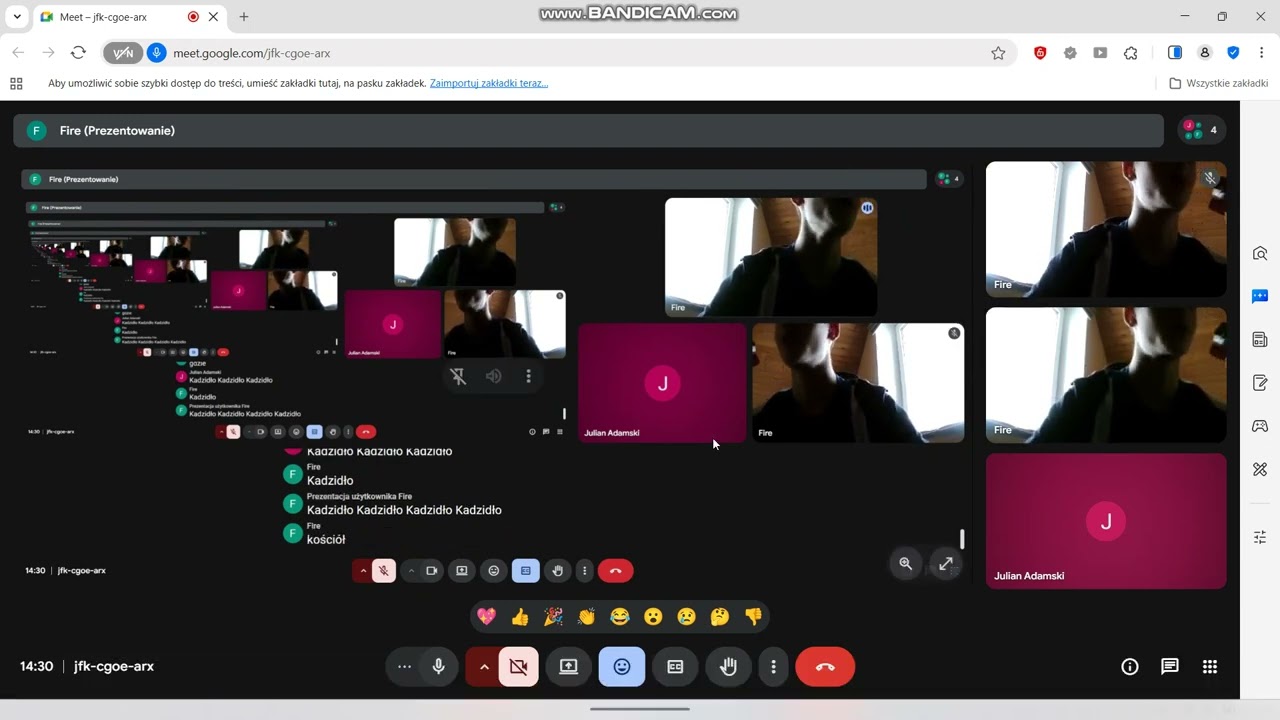The height and width of the screenshot is (720, 1280).
Task: Click the unpin icon in the nested tile overlay
Action: pyautogui.click(x=458, y=376)
